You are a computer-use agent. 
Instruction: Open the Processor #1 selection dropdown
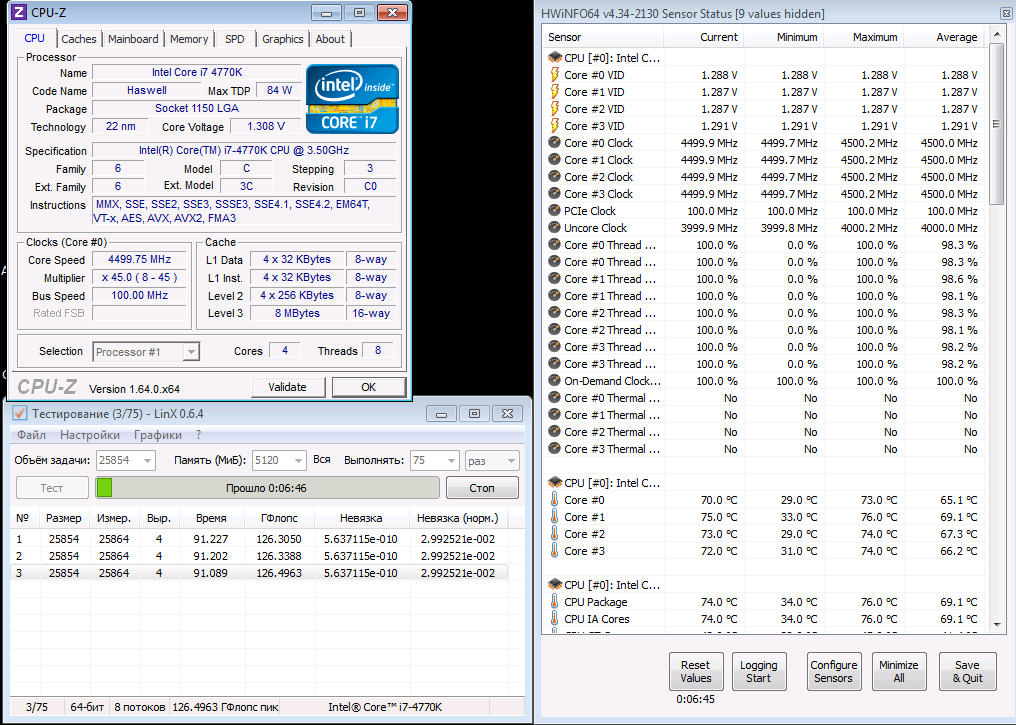146,352
